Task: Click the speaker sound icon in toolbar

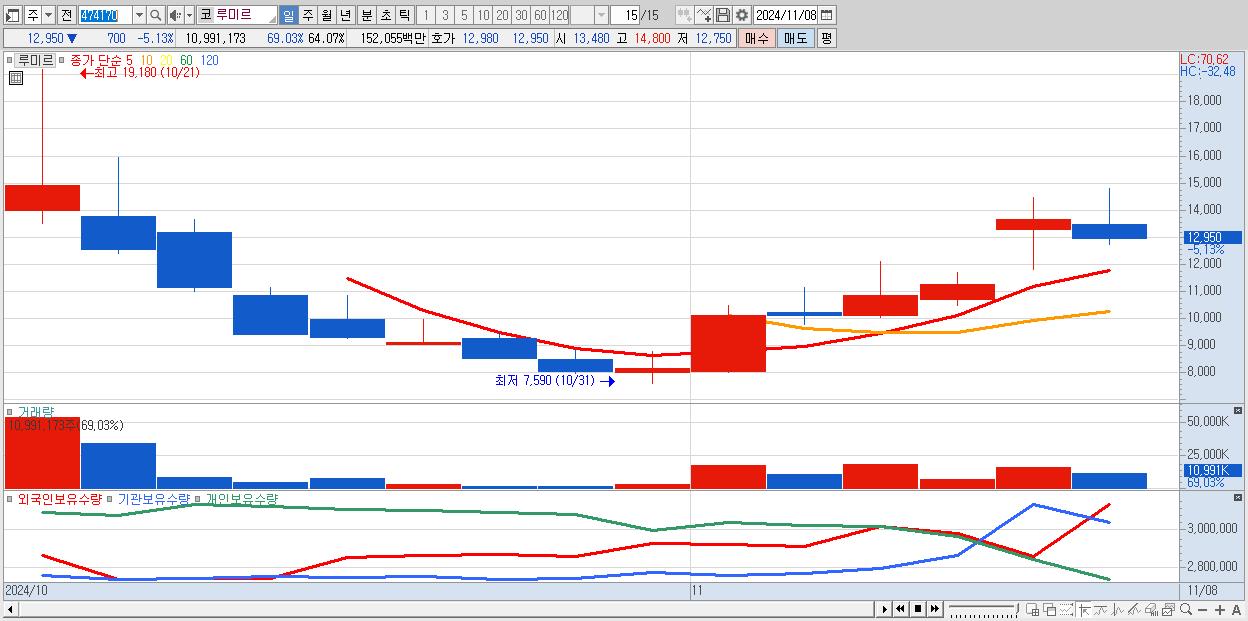Action: coord(174,15)
